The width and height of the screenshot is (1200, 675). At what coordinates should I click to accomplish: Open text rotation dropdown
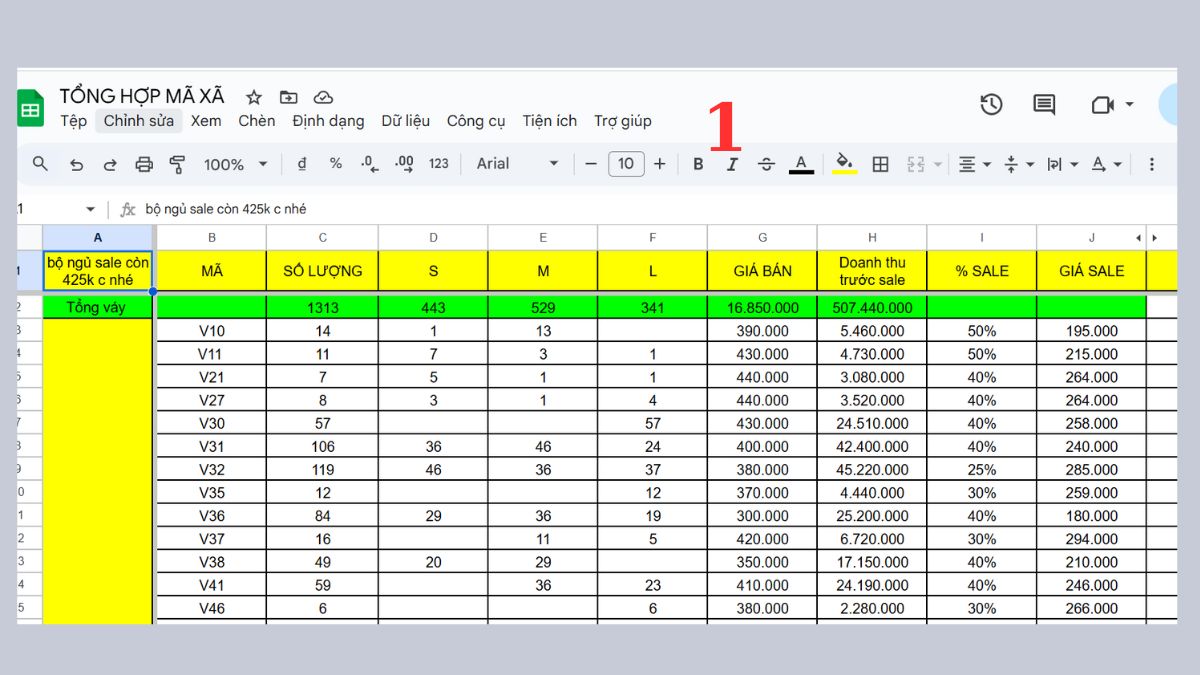1106,164
